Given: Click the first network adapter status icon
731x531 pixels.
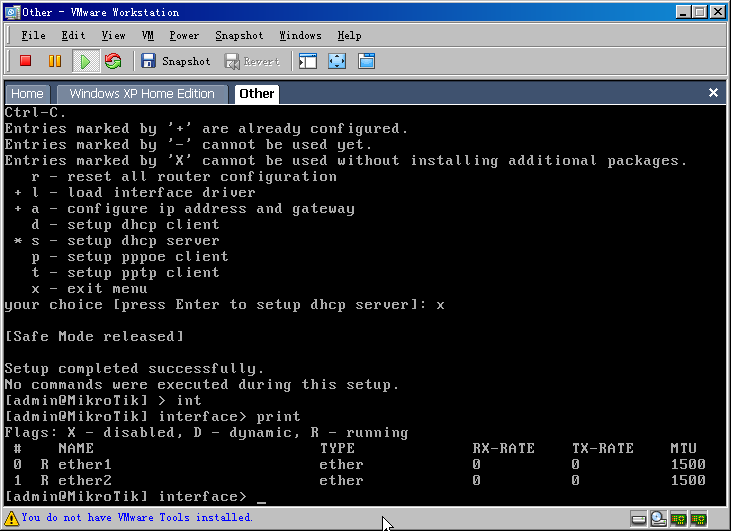Looking at the screenshot, I should click(x=679, y=518).
